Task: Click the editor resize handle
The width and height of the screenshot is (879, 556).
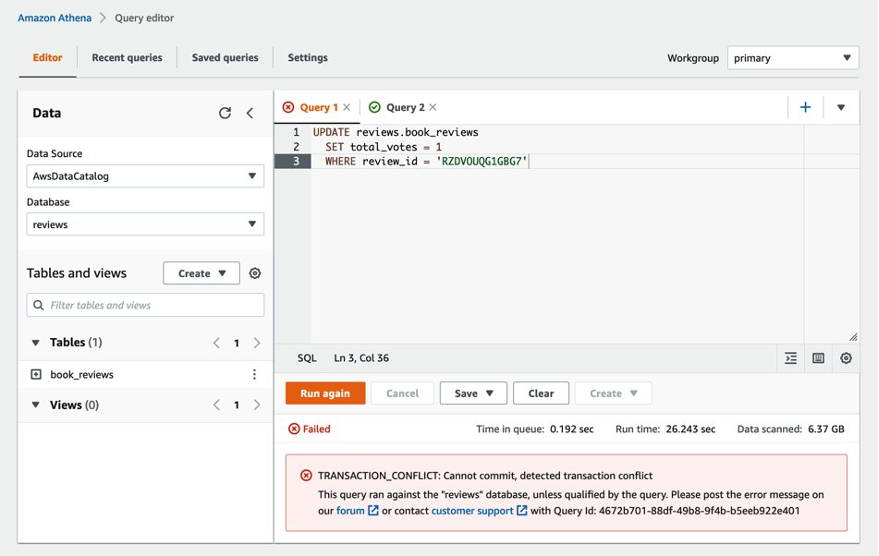Action: pos(853,337)
